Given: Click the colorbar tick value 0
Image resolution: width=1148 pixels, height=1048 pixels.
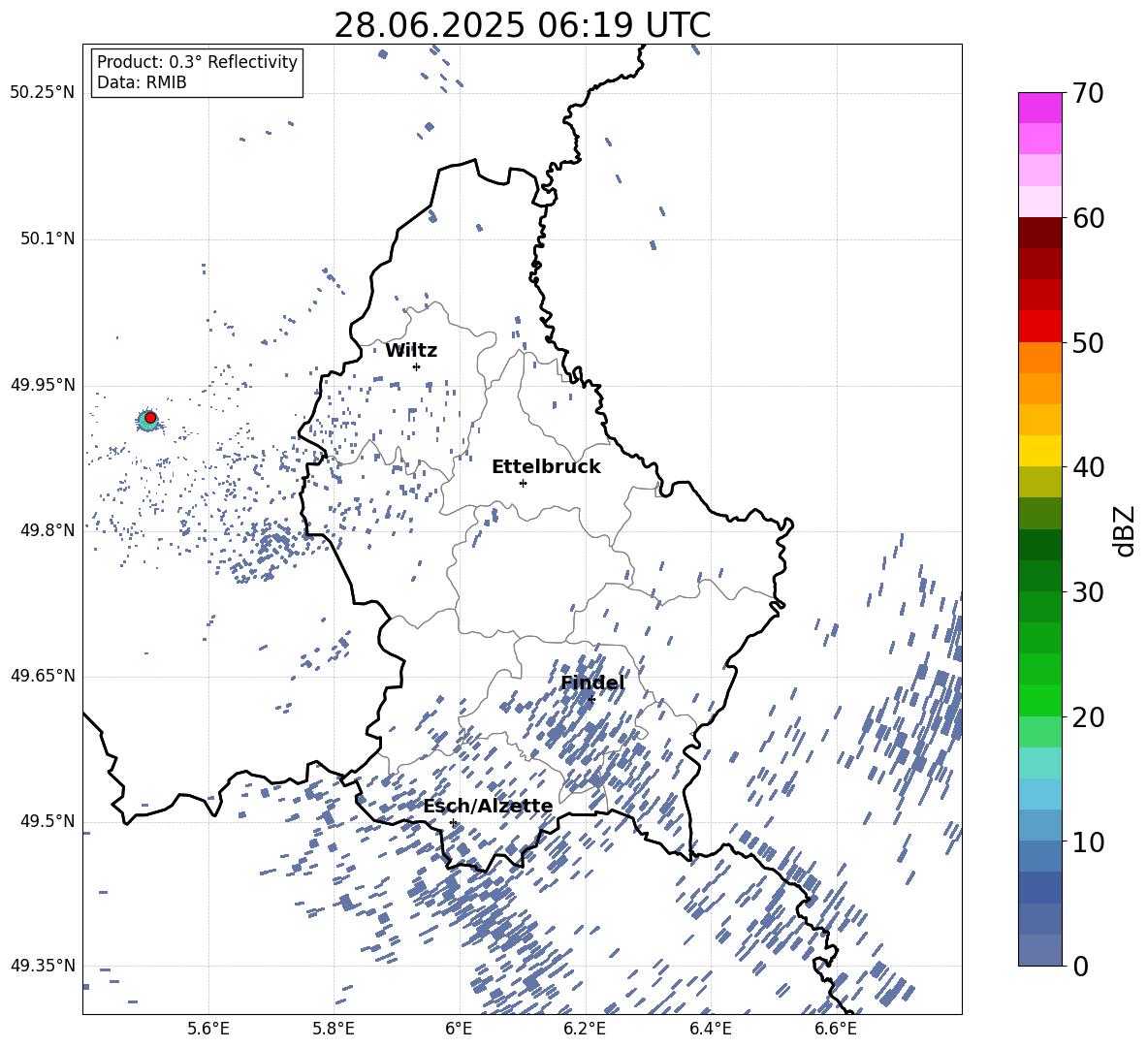Looking at the screenshot, I should tap(1080, 966).
